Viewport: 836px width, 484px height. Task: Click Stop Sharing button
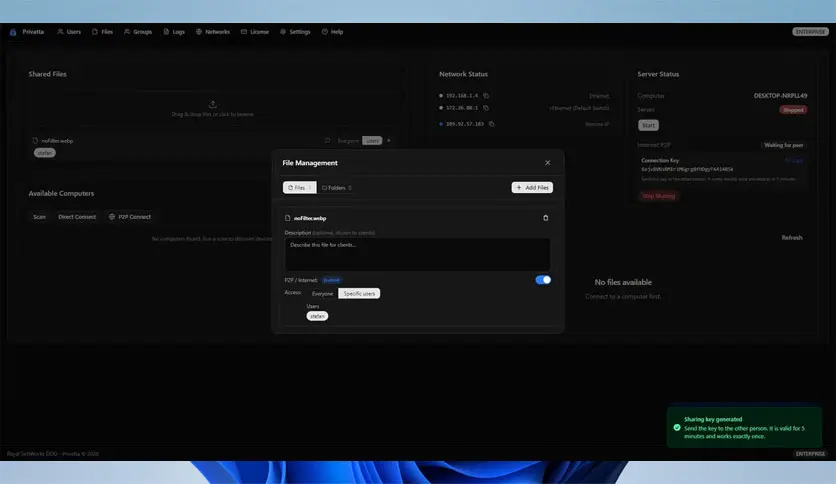658,196
